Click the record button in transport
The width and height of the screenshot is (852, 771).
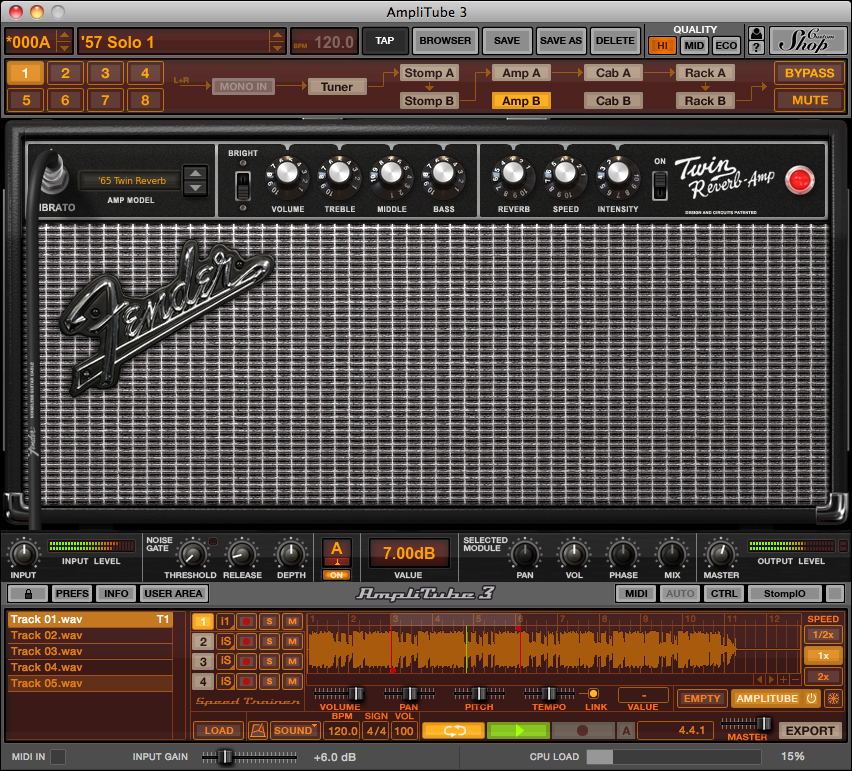point(583,731)
